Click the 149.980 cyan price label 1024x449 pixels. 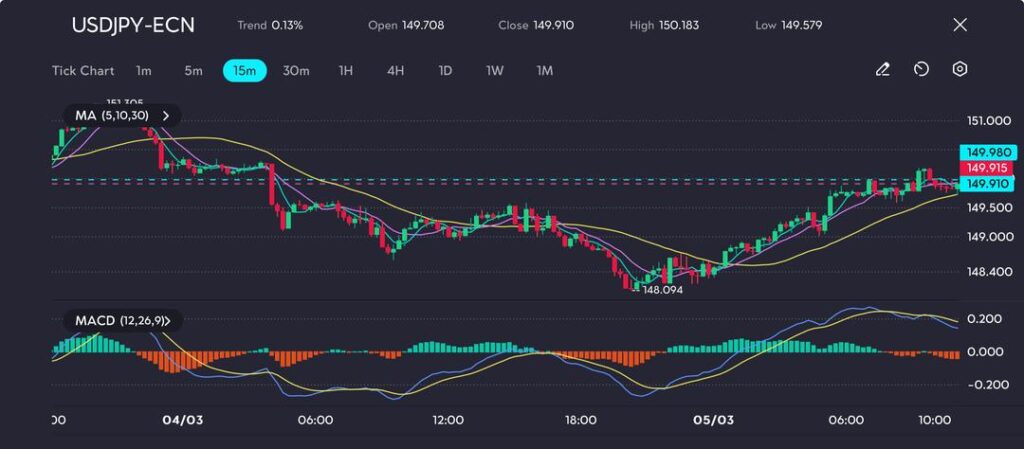987,152
